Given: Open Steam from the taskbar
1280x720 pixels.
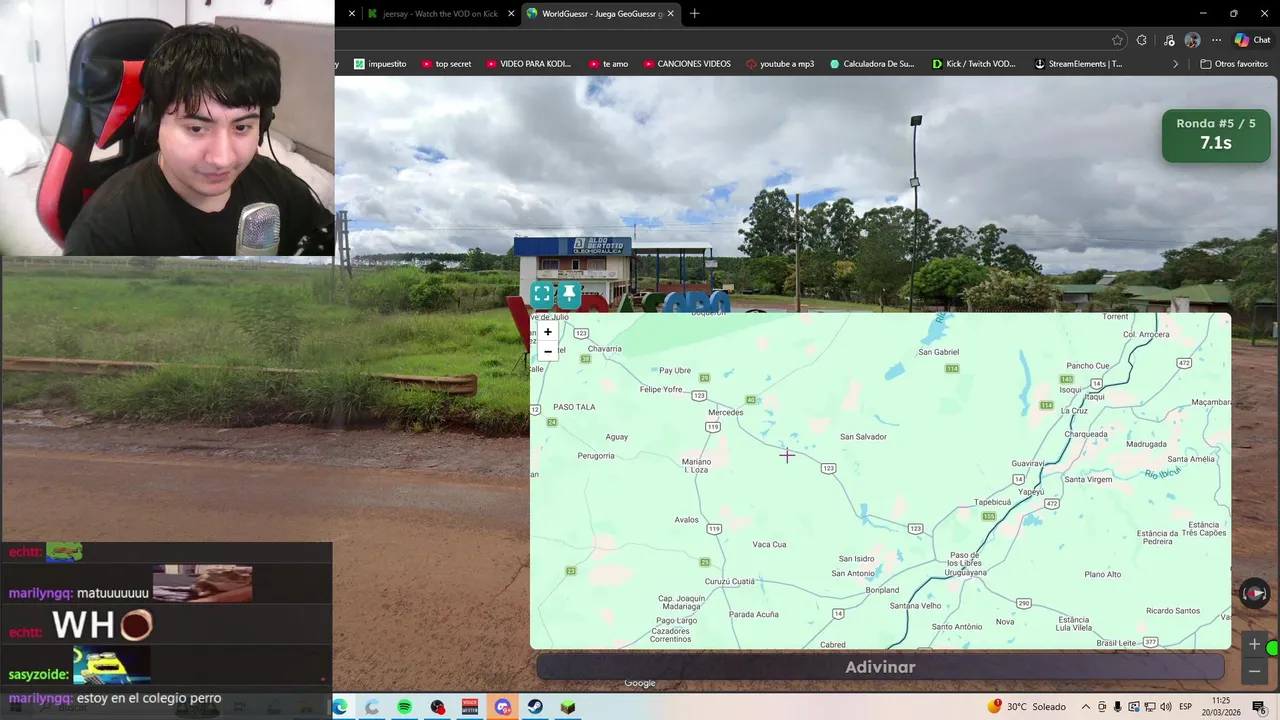Looking at the screenshot, I should pos(535,707).
